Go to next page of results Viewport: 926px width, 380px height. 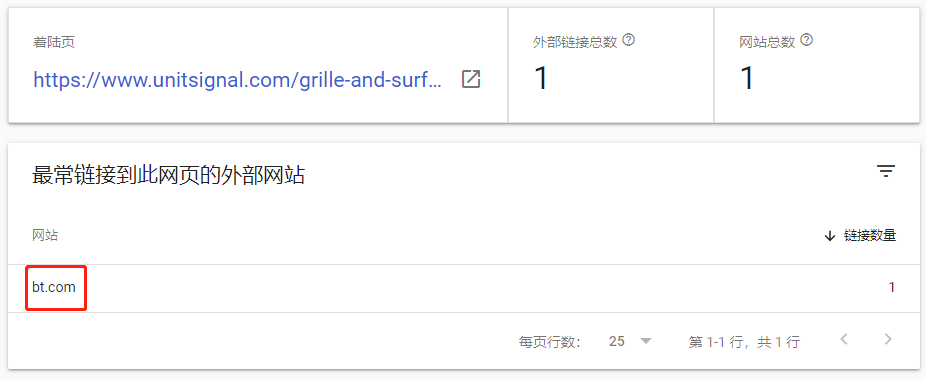coord(887,339)
